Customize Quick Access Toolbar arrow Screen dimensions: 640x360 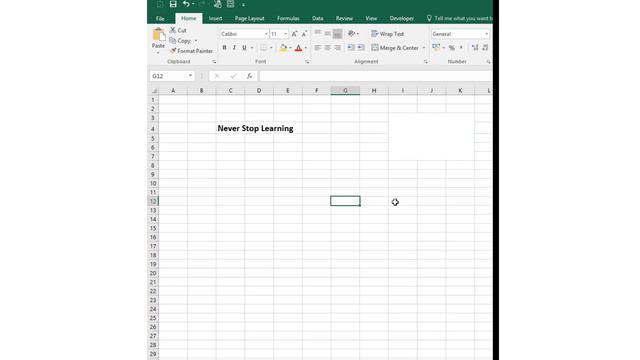coord(243,4)
